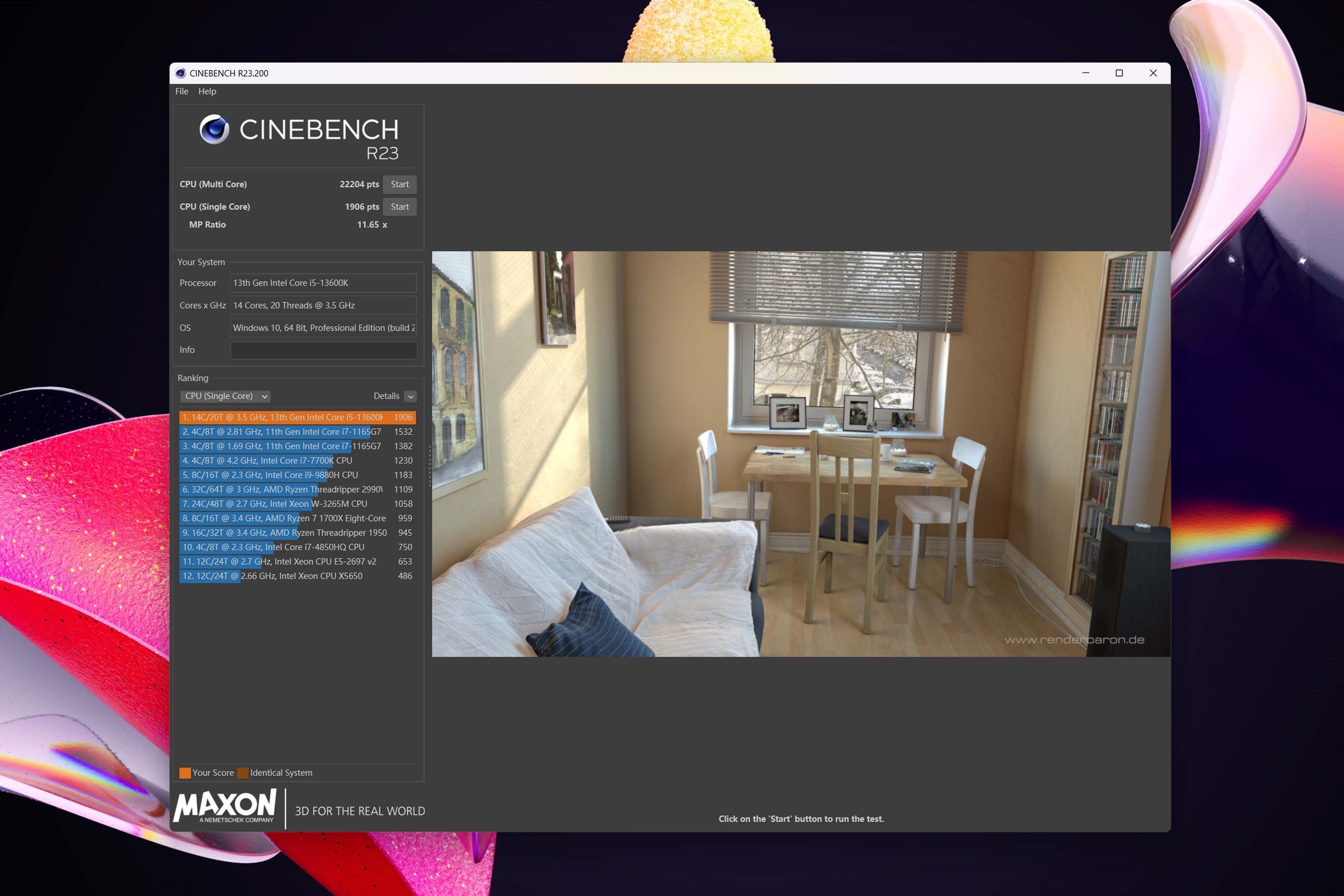The image size is (1344, 896).
Task: Click the empty Info input field
Action: (323, 350)
